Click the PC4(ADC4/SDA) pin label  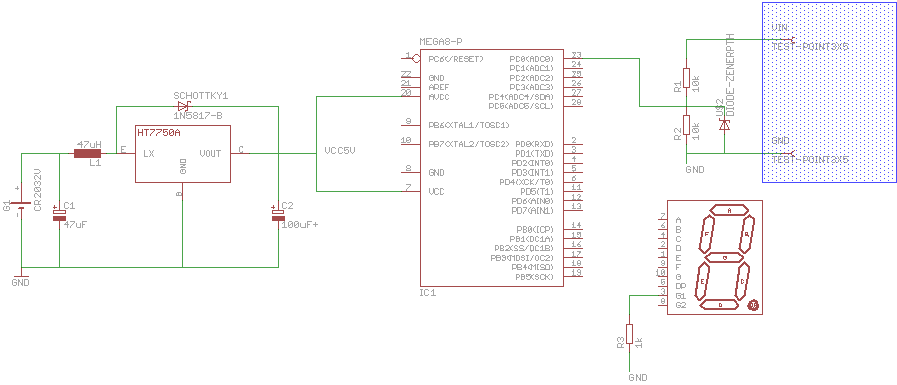point(521,97)
